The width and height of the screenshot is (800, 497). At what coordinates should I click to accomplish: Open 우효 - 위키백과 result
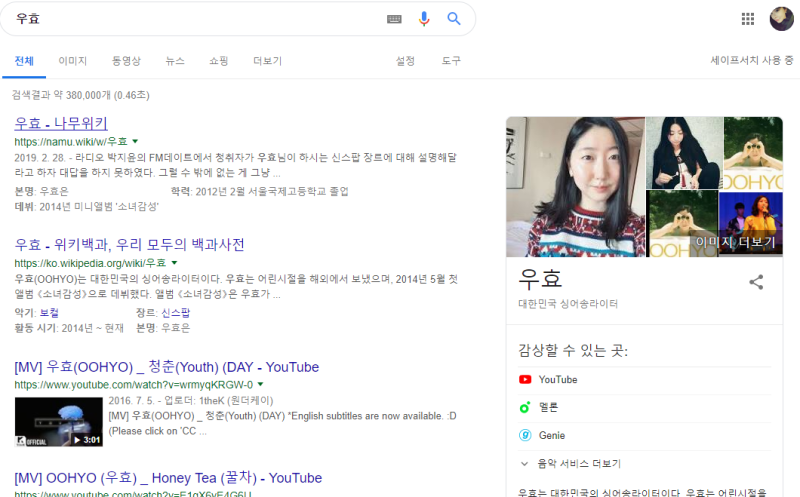129,245
